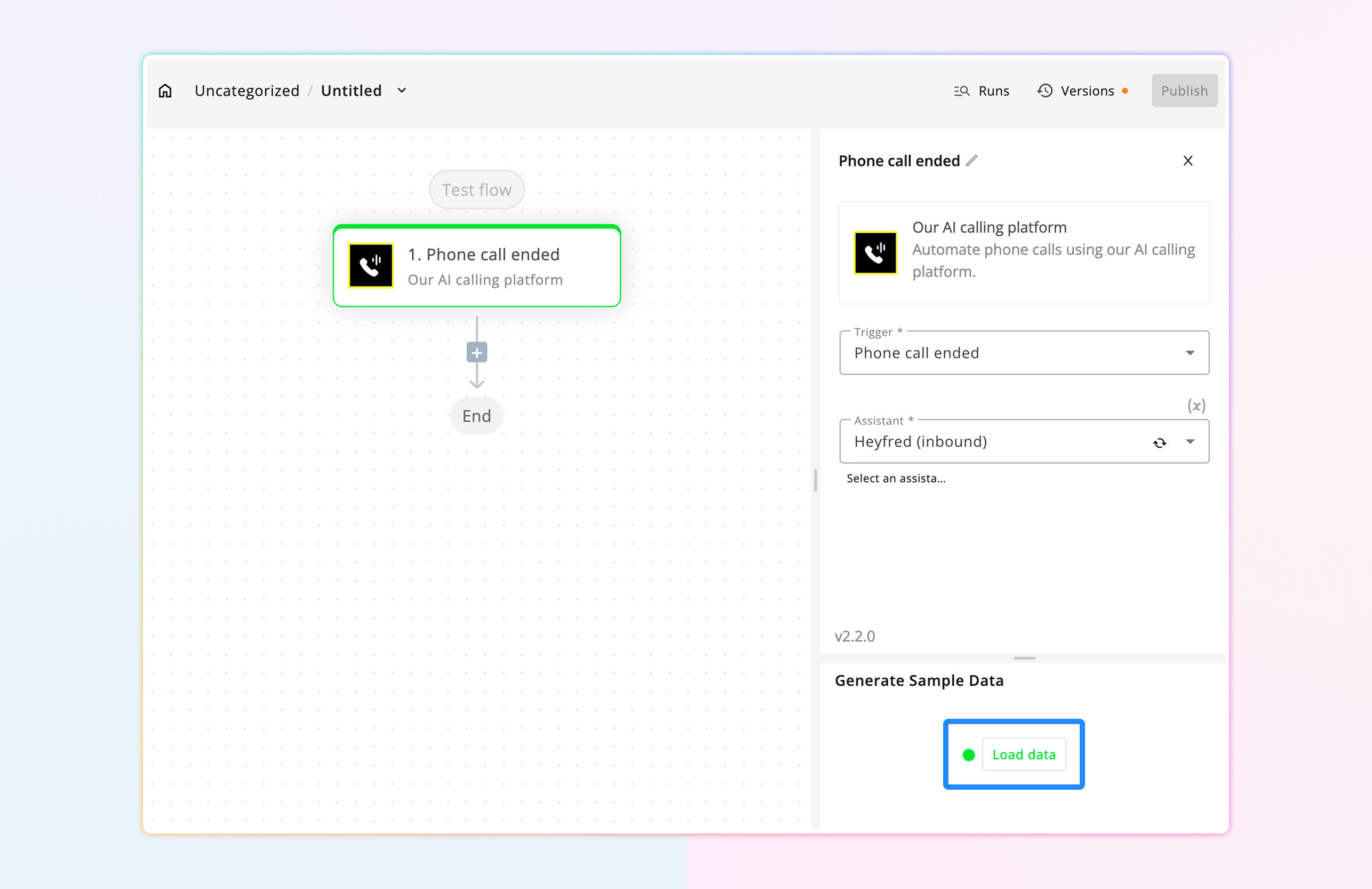Click the pencil icon to rename the step

tap(972, 161)
